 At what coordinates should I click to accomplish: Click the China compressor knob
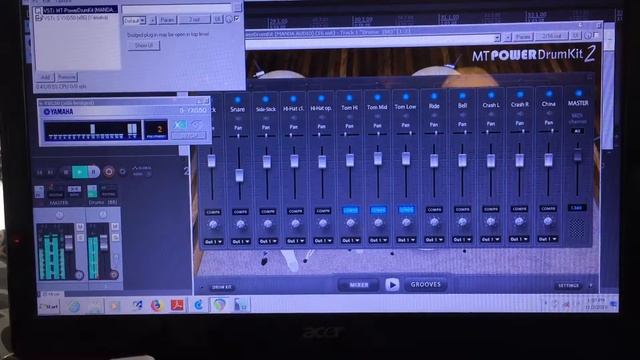pos(548,221)
